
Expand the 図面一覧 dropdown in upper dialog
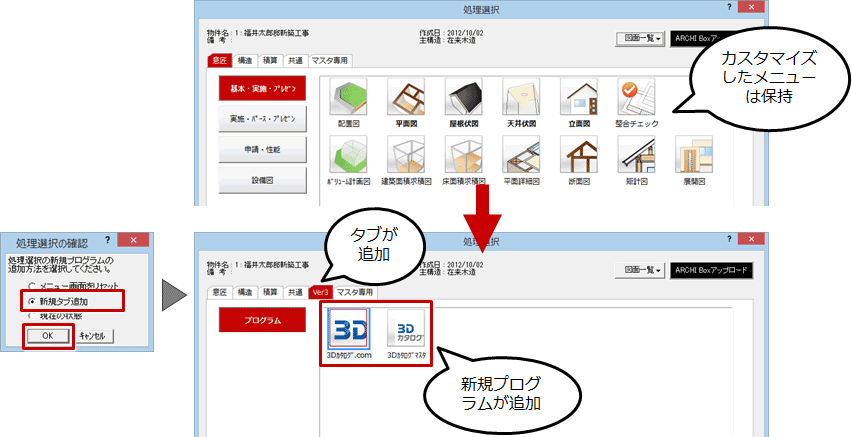[642, 38]
